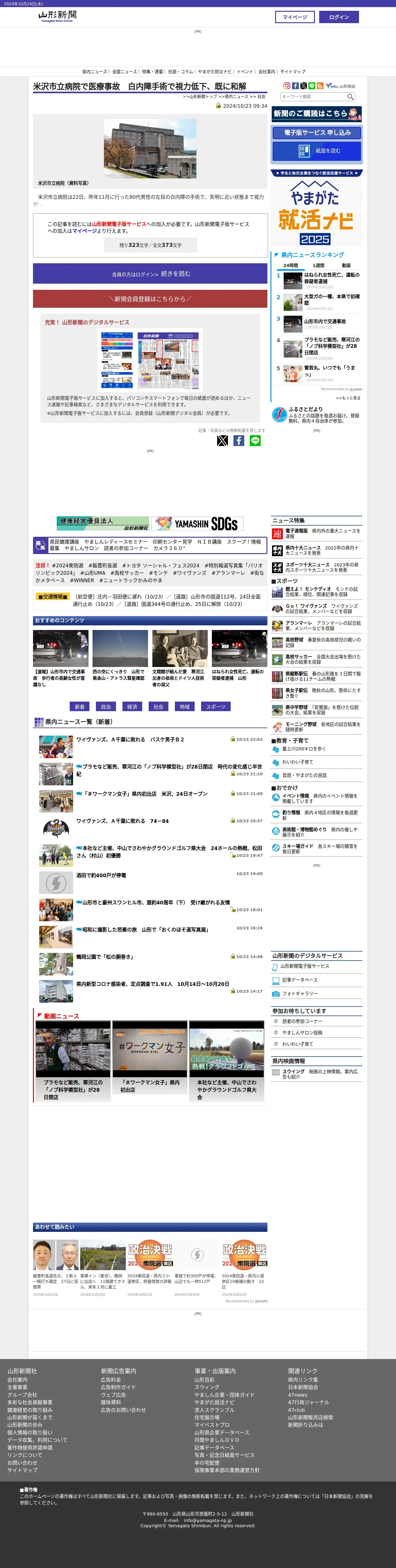The image size is (396, 1568).
Task: Open the YAMASHIN SDGs banner
Action: 198,523
